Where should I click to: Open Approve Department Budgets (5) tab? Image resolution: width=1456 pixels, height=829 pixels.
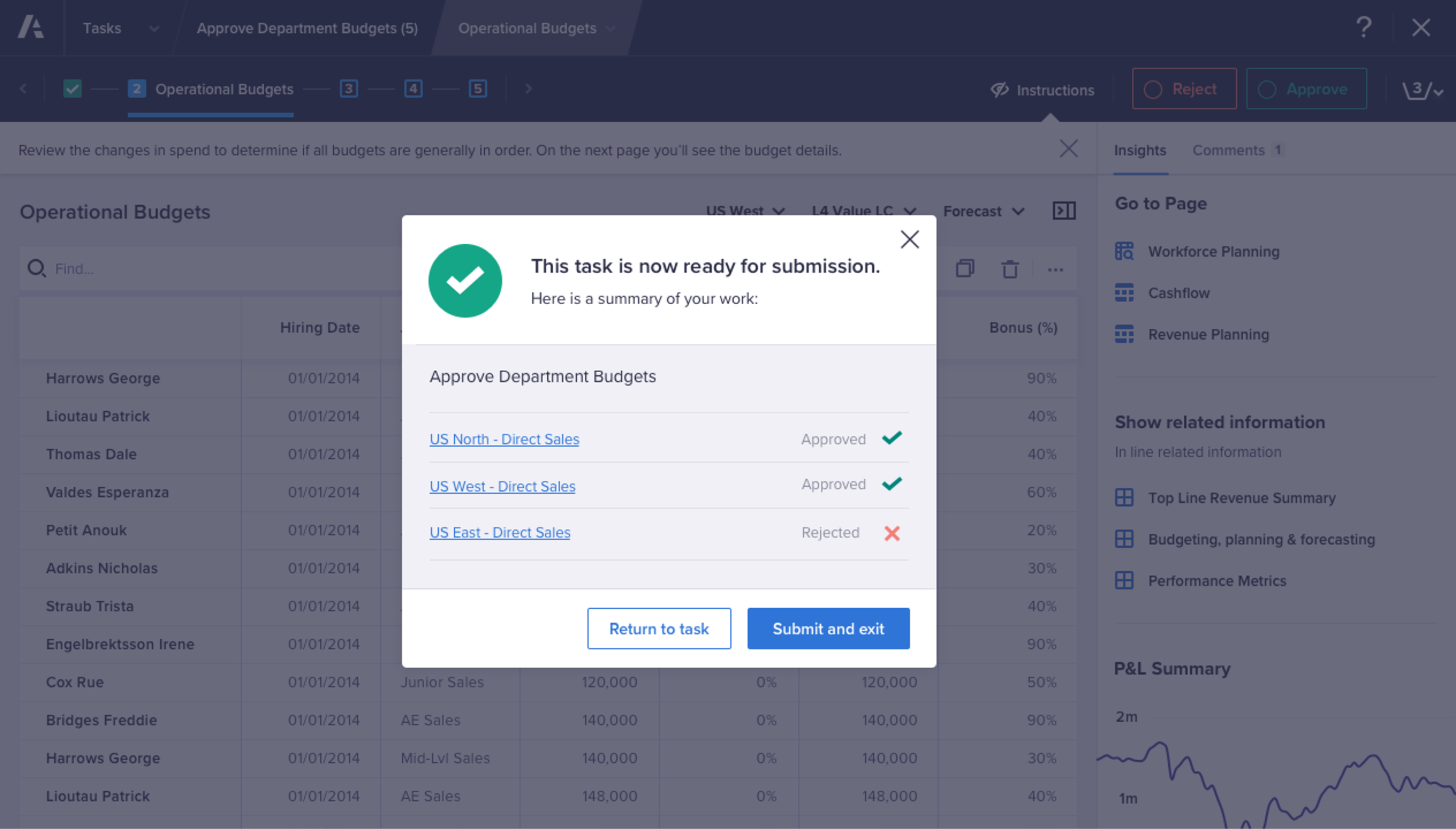pos(307,28)
